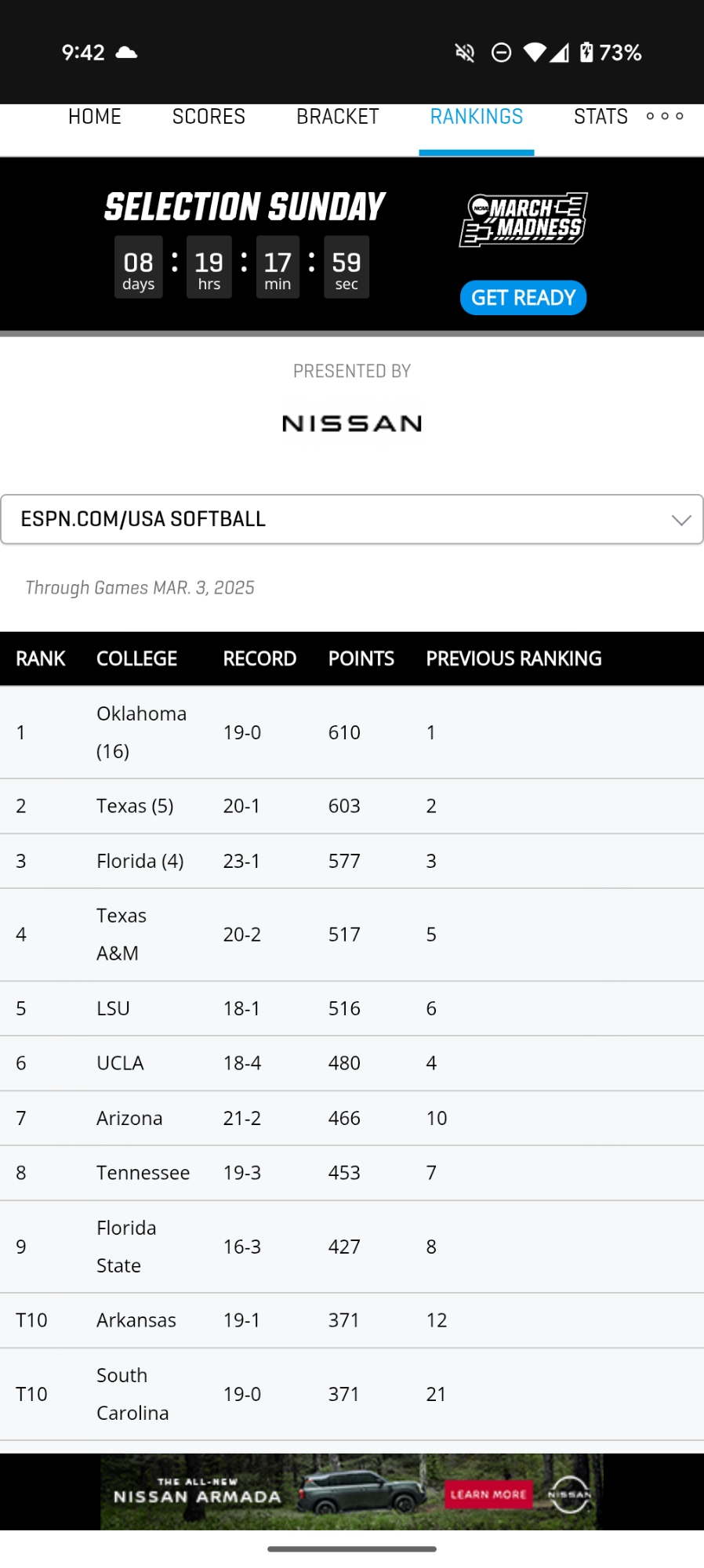
Task: Tap the Wi-Fi status bar icon
Action: (534, 53)
